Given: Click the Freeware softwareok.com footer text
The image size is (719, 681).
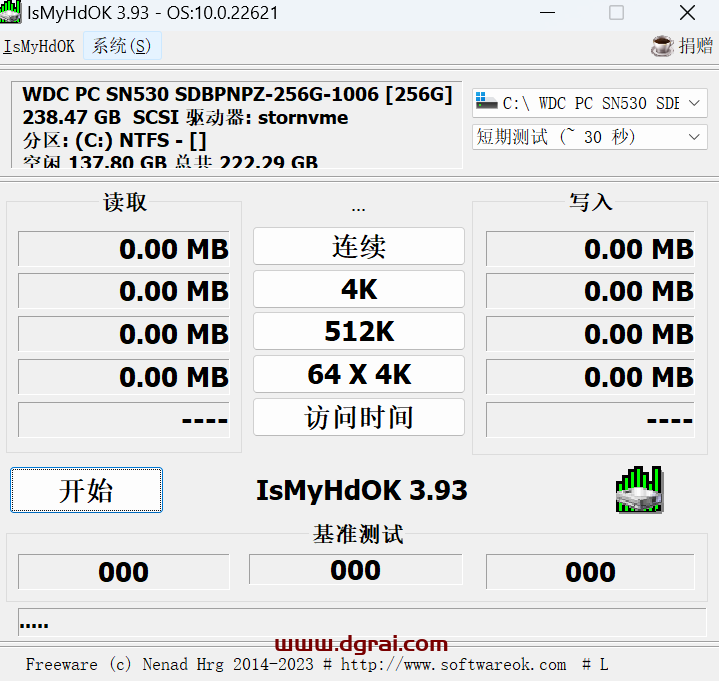Looking at the screenshot, I should click(x=316, y=664).
